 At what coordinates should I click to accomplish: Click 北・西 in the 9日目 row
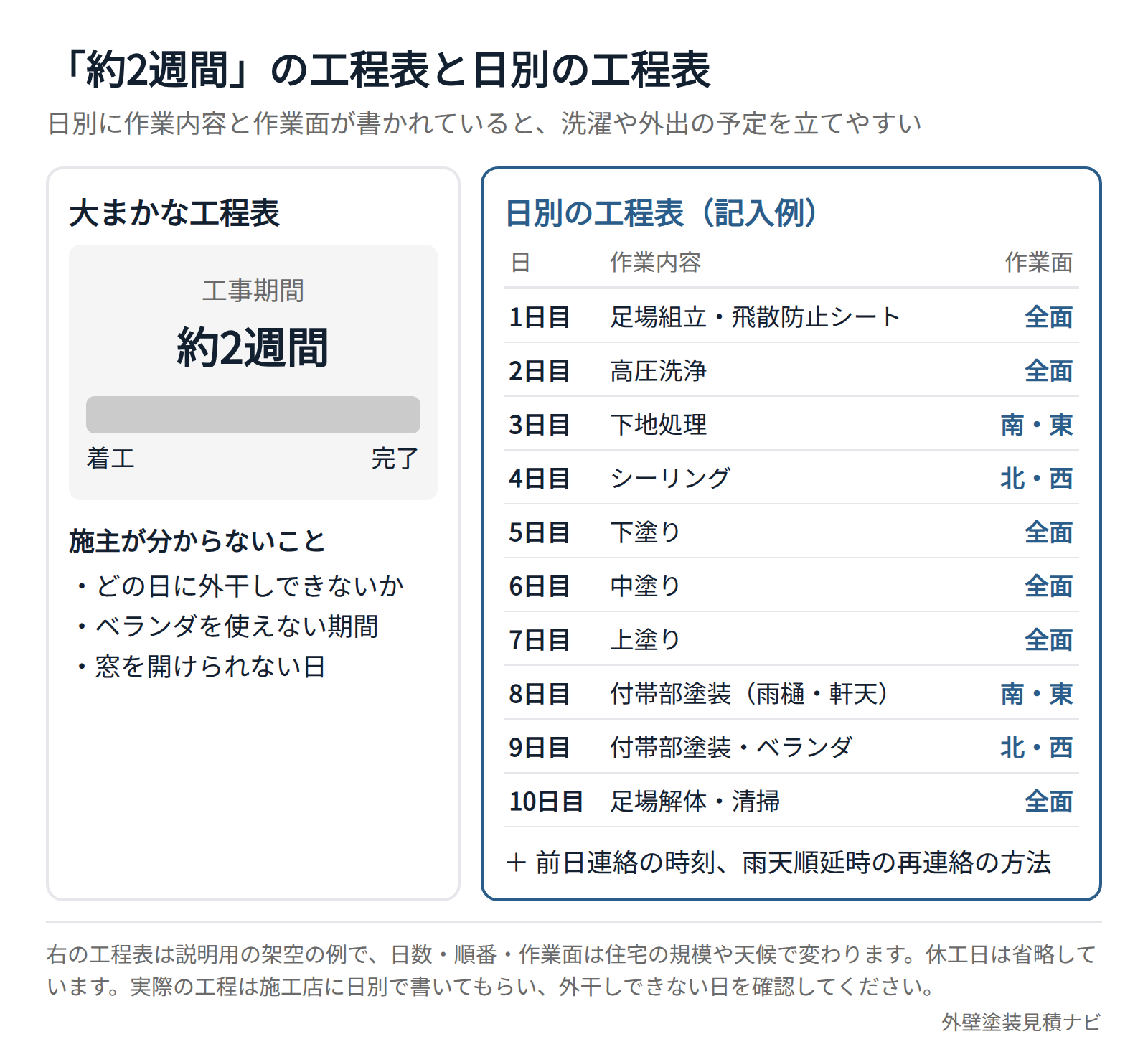pos(1037,747)
